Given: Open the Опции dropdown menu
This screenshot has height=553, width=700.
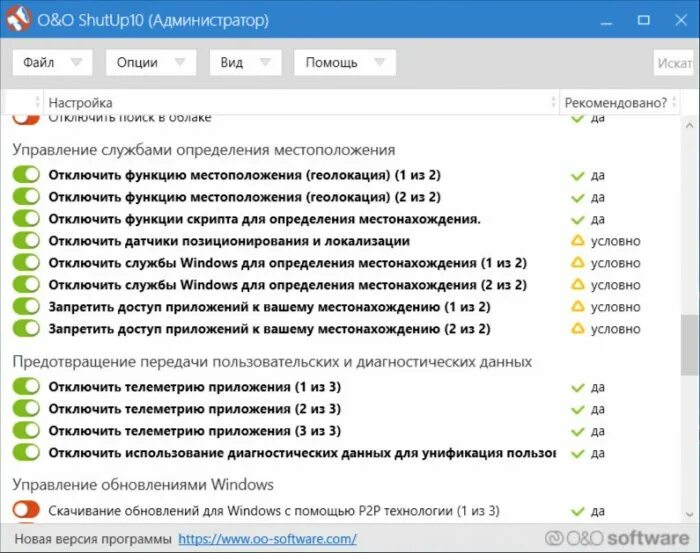Looking at the screenshot, I should tap(151, 62).
